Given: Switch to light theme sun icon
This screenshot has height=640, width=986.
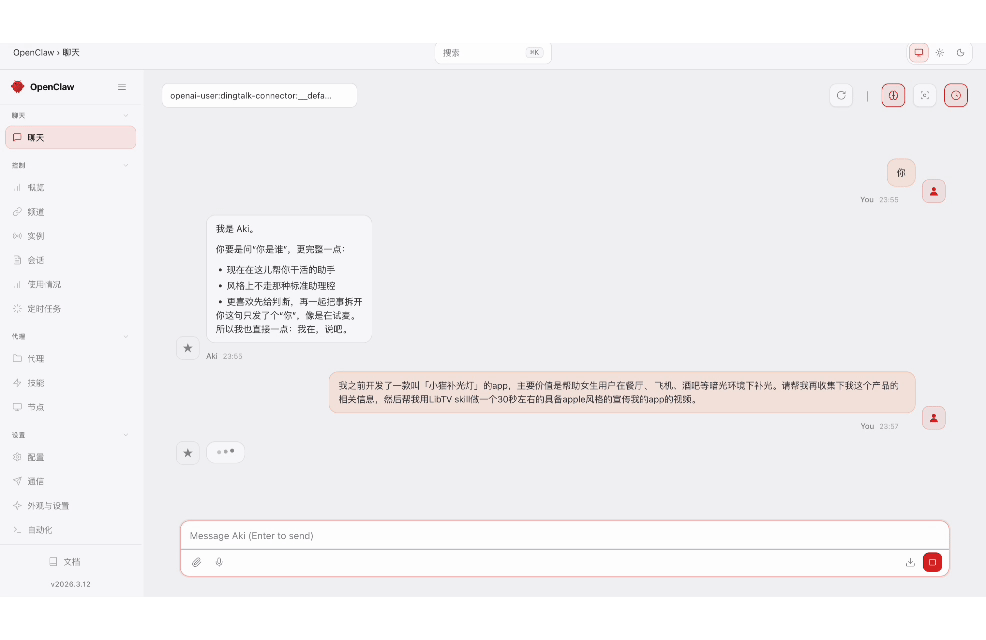Looking at the screenshot, I should pyautogui.click(x=939, y=53).
